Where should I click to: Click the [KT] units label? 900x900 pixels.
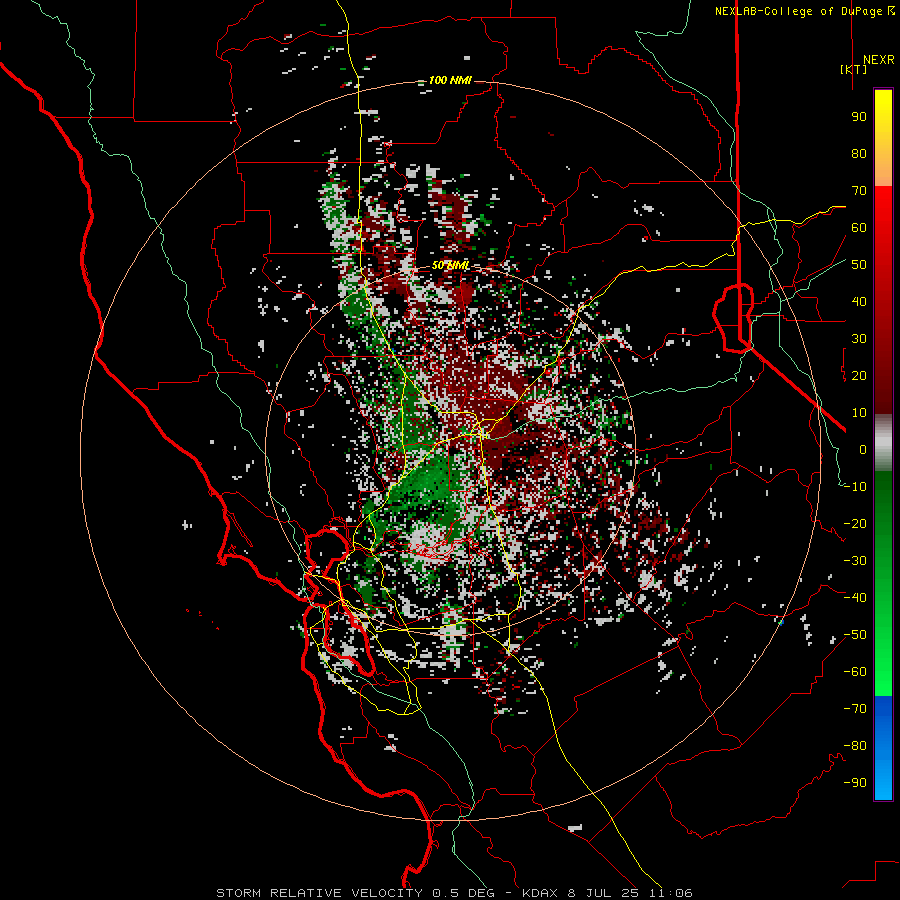coord(854,69)
